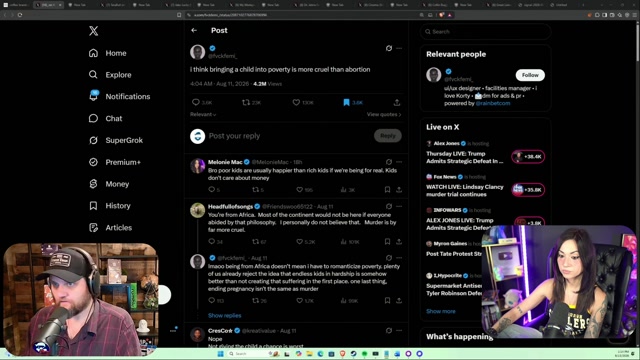Image resolution: width=640 pixels, height=360 pixels.
Task: Open Articles in sidebar
Action: click(110, 227)
